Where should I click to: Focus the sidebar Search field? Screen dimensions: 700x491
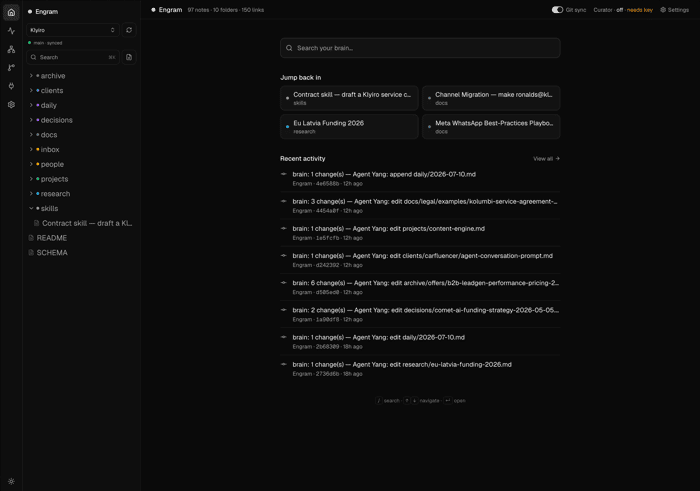tap(73, 57)
